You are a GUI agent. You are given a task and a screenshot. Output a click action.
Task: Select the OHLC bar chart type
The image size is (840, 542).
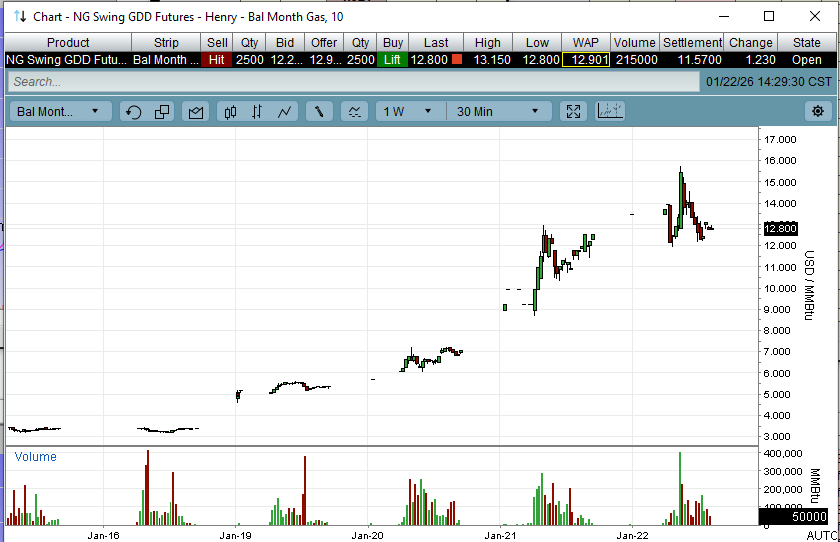(x=257, y=111)
